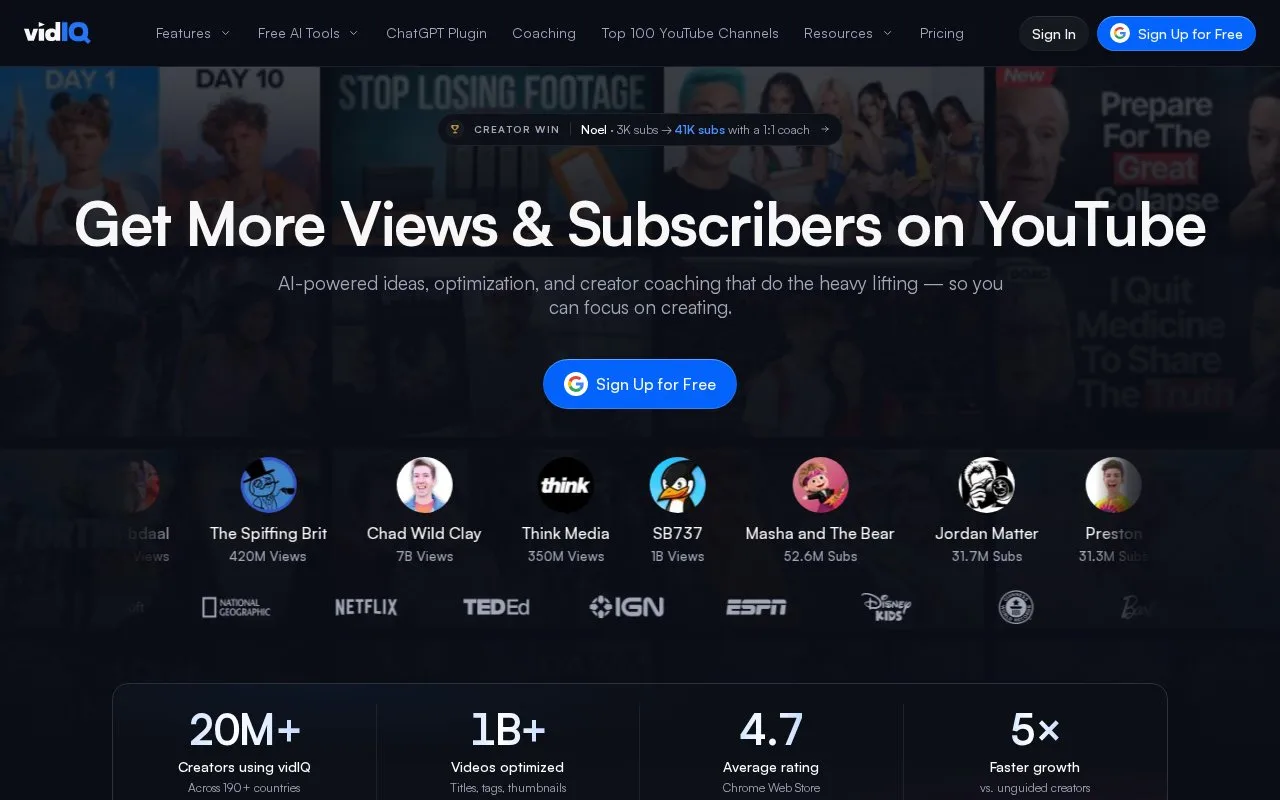Click the TED-Ed logo
The width and height of the screenshot is (1280, 800).
[x=496, y=607]
